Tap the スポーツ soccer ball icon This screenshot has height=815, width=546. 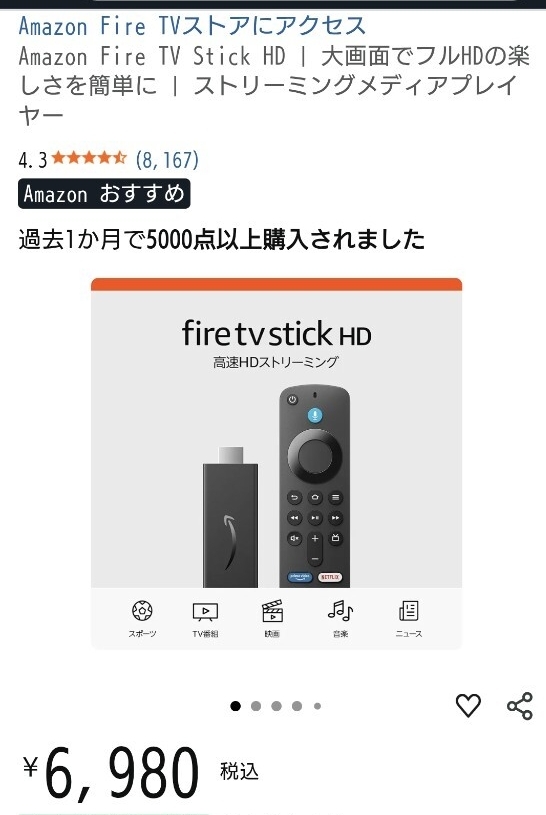[142, 611]
